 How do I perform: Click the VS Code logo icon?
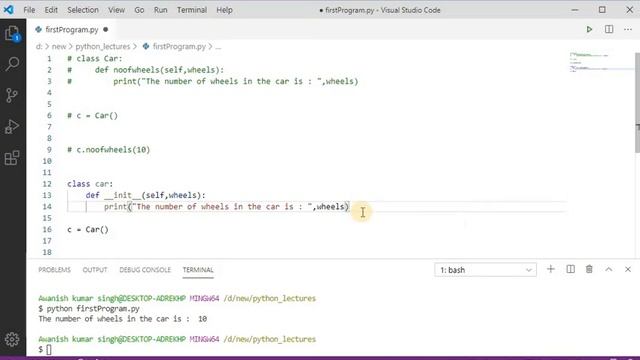click(9, 10)
